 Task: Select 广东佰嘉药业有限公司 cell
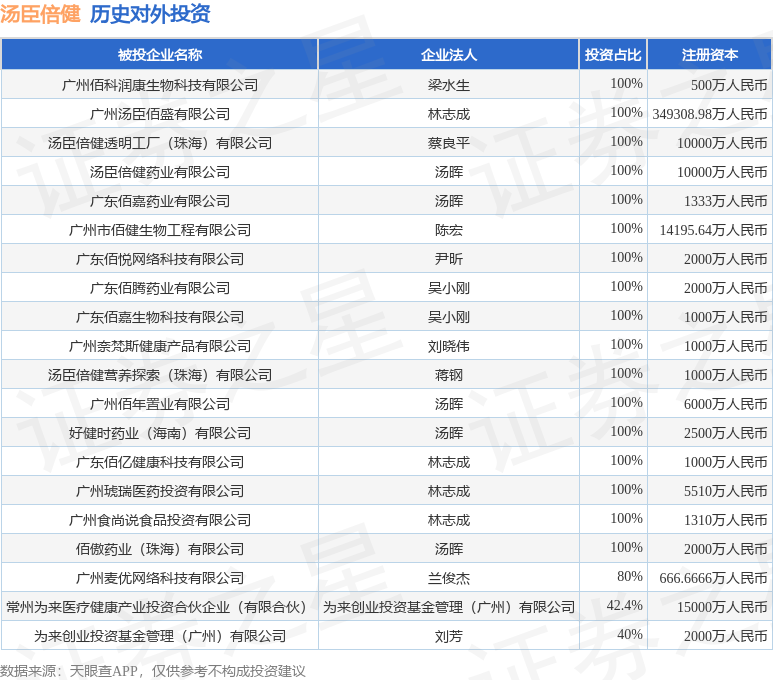pyautogui.click(x=160, y=201)
